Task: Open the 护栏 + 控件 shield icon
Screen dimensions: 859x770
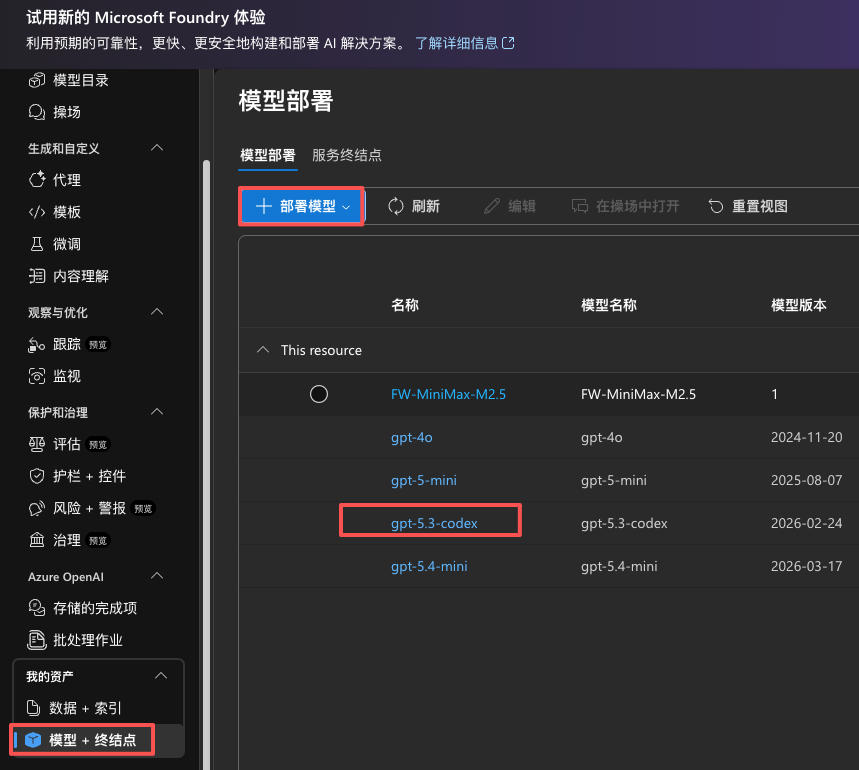Action: (37, 476)
